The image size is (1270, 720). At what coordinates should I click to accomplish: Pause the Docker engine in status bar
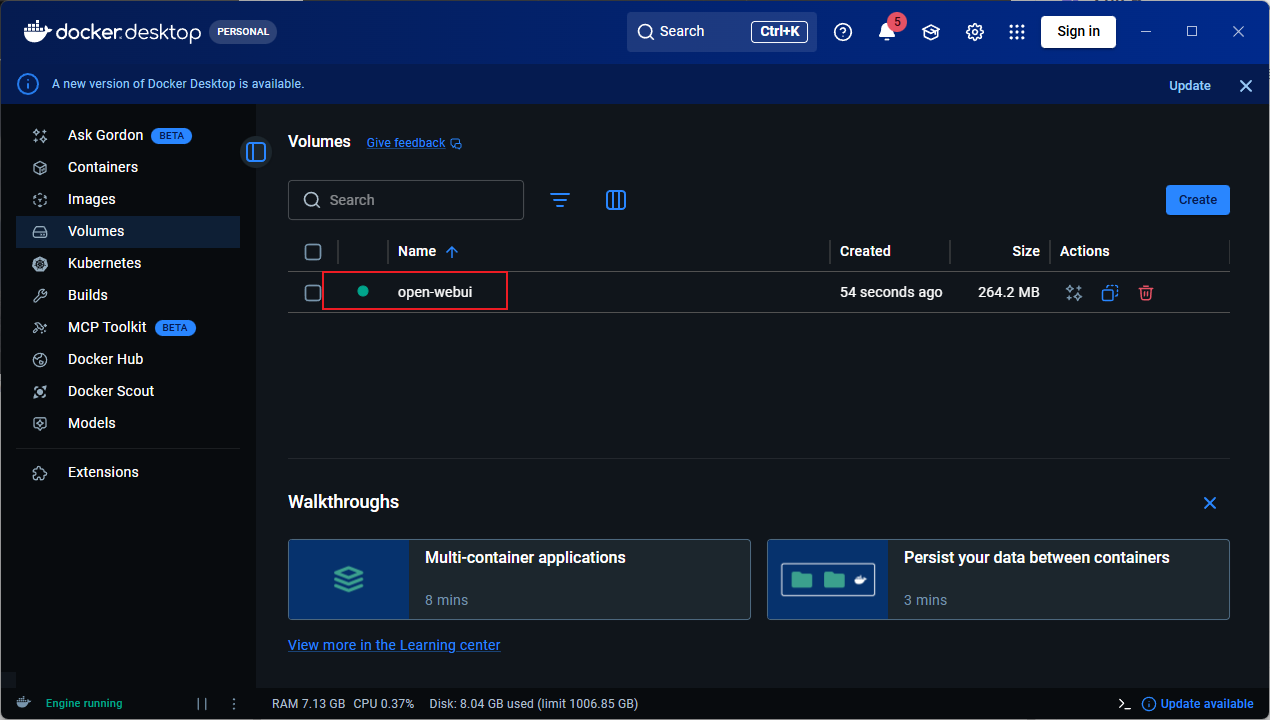coord(202,703)
